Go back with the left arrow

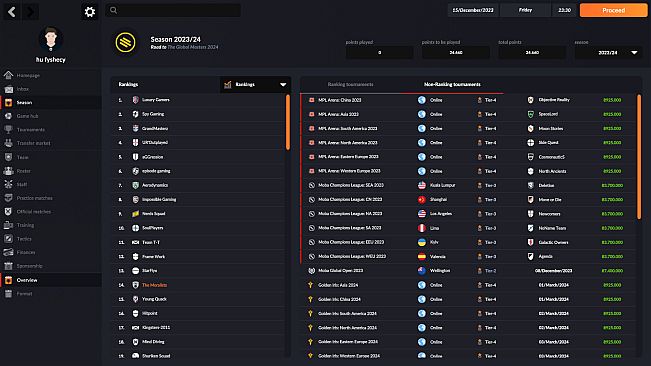click(12, 12)
